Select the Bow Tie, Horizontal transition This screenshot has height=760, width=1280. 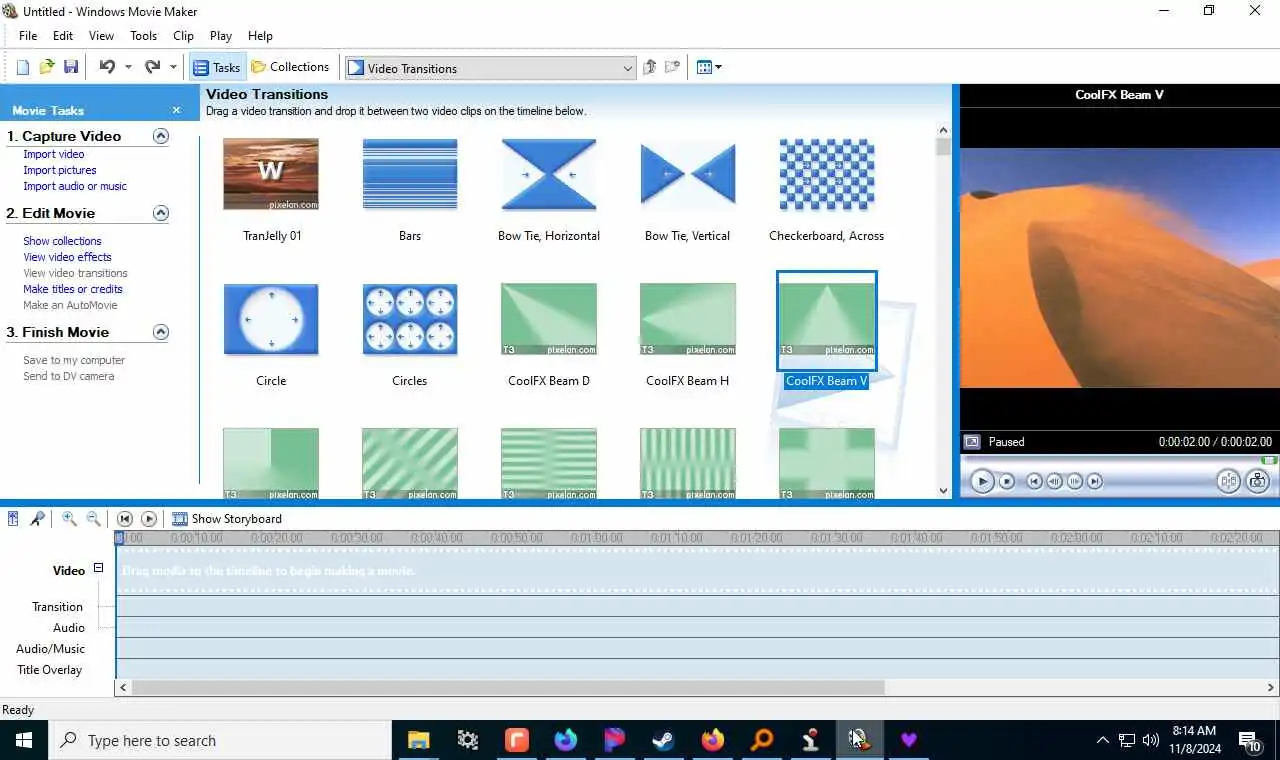coord(549,174)
